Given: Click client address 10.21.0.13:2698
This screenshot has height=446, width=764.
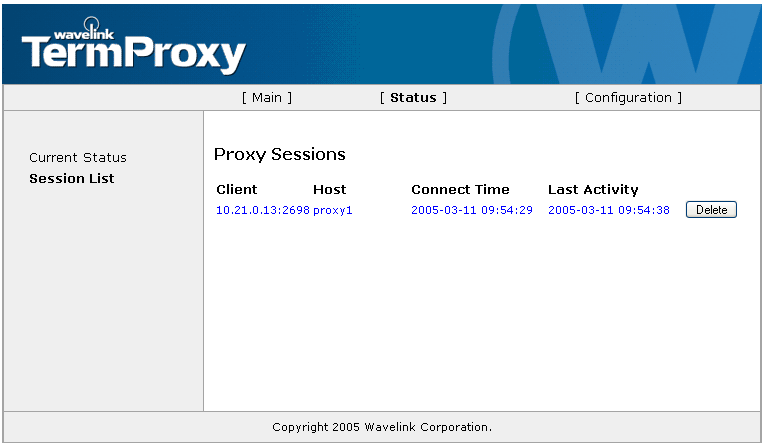Looking at the screenshot, I should coord(263,210).
